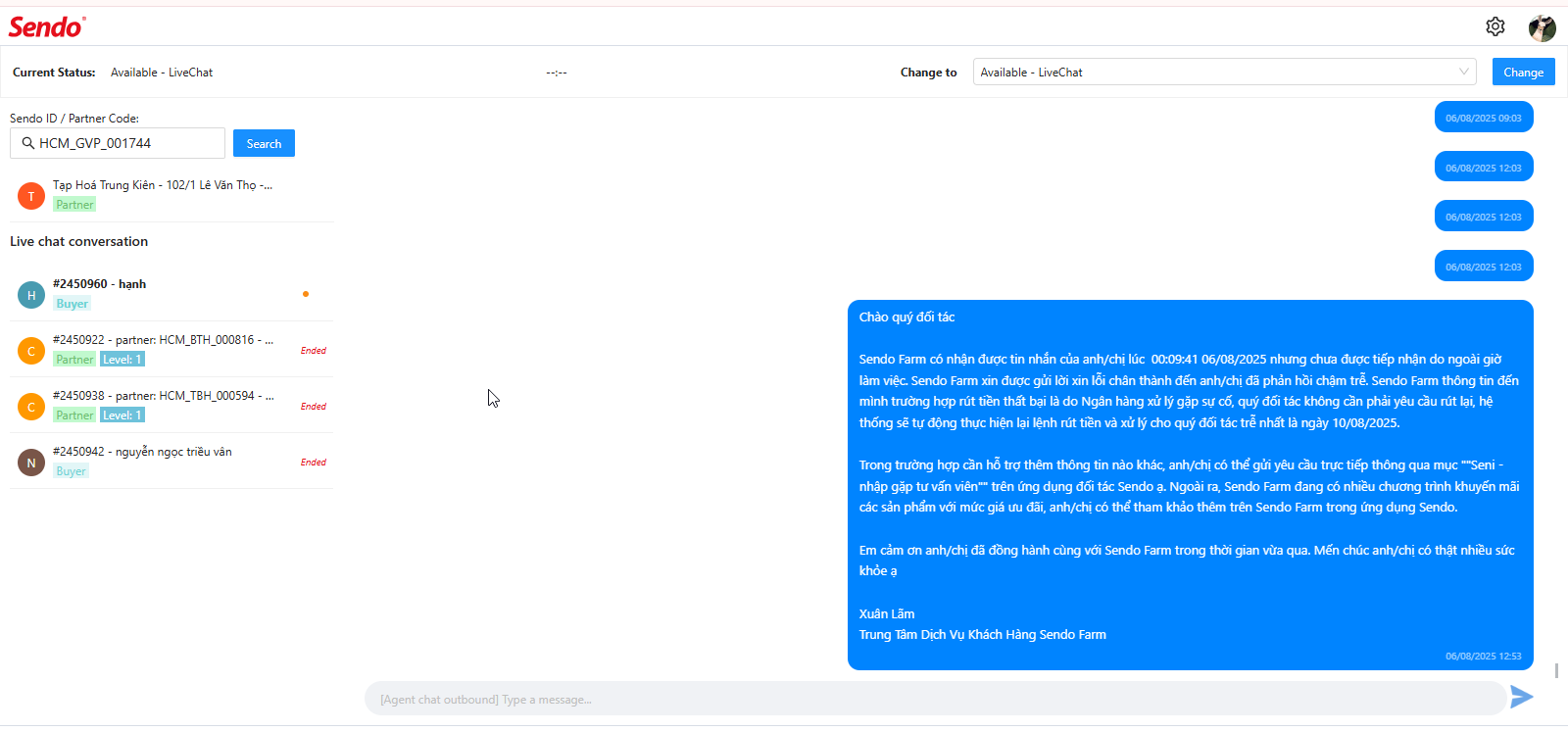This screenshot has width=1568, height=732.
Task: Click the Current Status: label
Action: point(54,73)
